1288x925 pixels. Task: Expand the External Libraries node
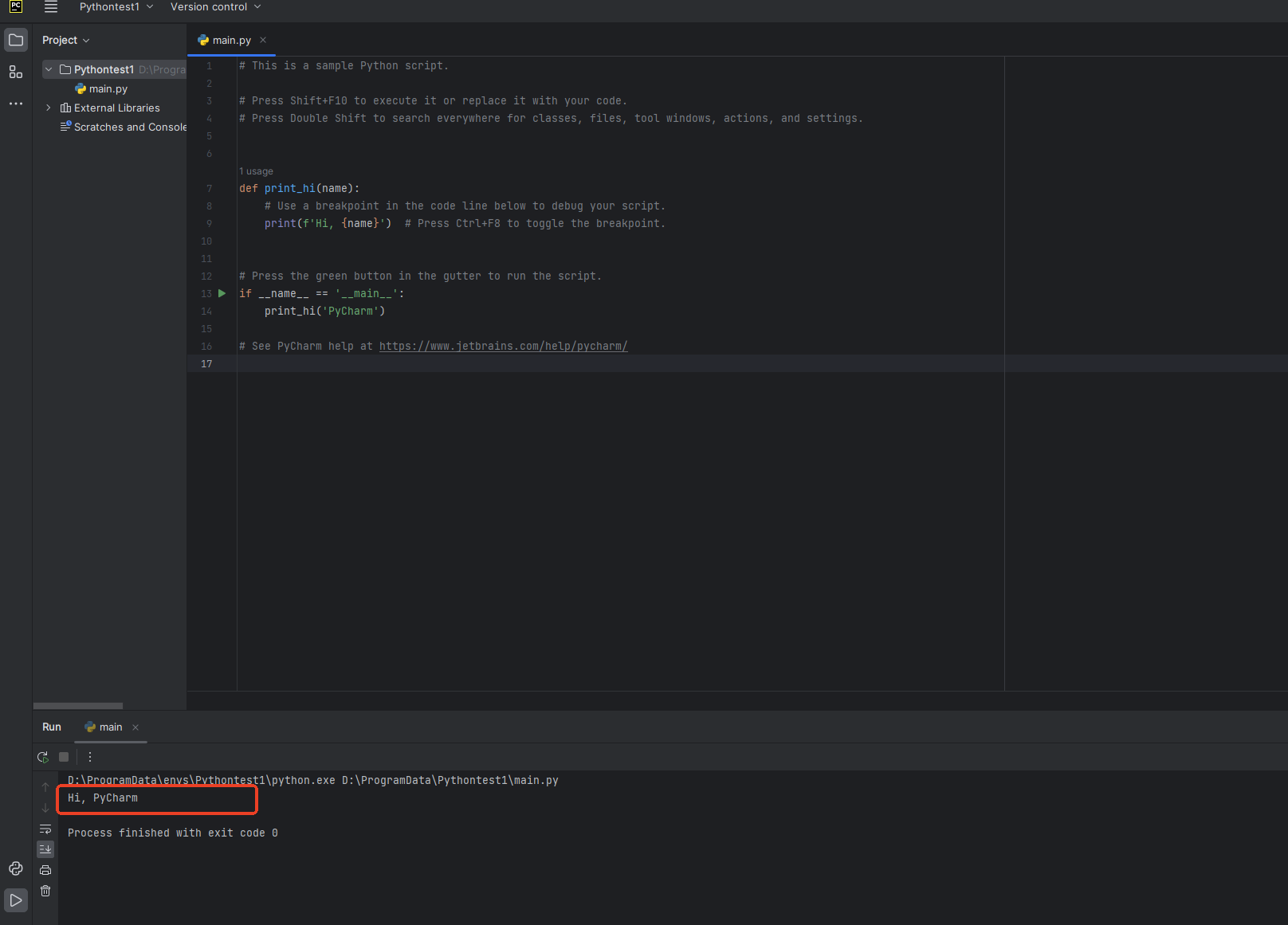point(48,108)
